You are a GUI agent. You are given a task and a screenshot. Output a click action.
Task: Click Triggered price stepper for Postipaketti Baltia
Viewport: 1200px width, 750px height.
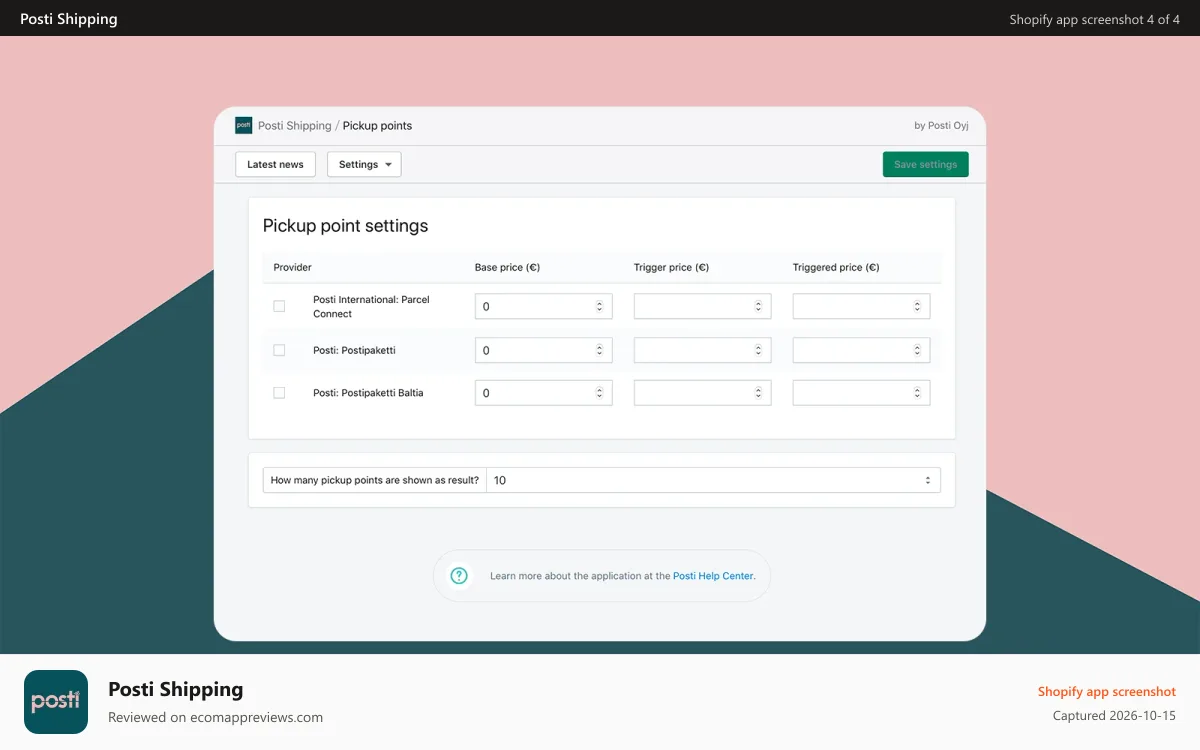tap(918, 393)
